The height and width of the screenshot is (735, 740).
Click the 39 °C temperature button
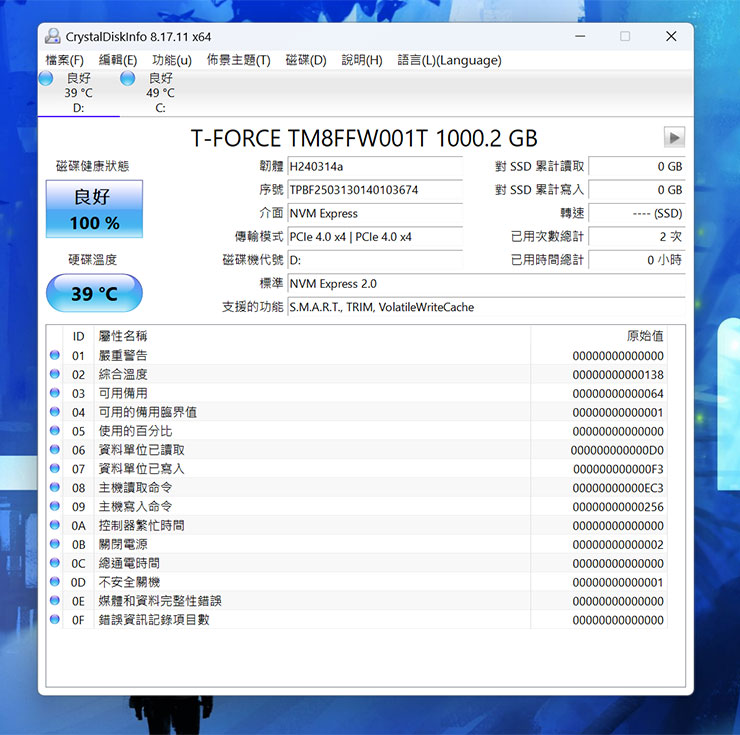pyautogui.click(x=94, y=293)
